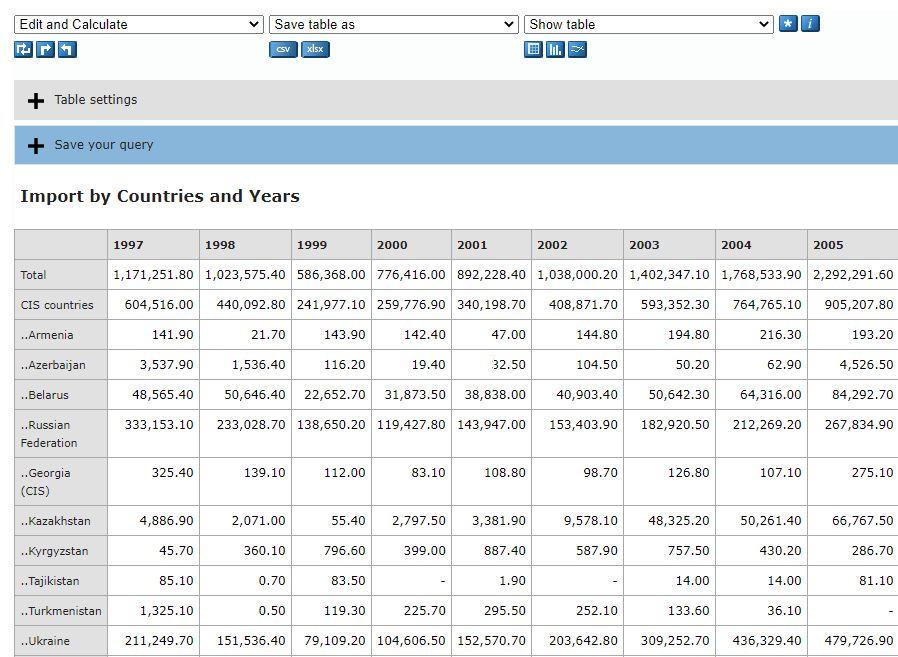Click Total 2005 value 2,292,291.60
This screenshot has height=657, width=898.
(x=853, y=275)
